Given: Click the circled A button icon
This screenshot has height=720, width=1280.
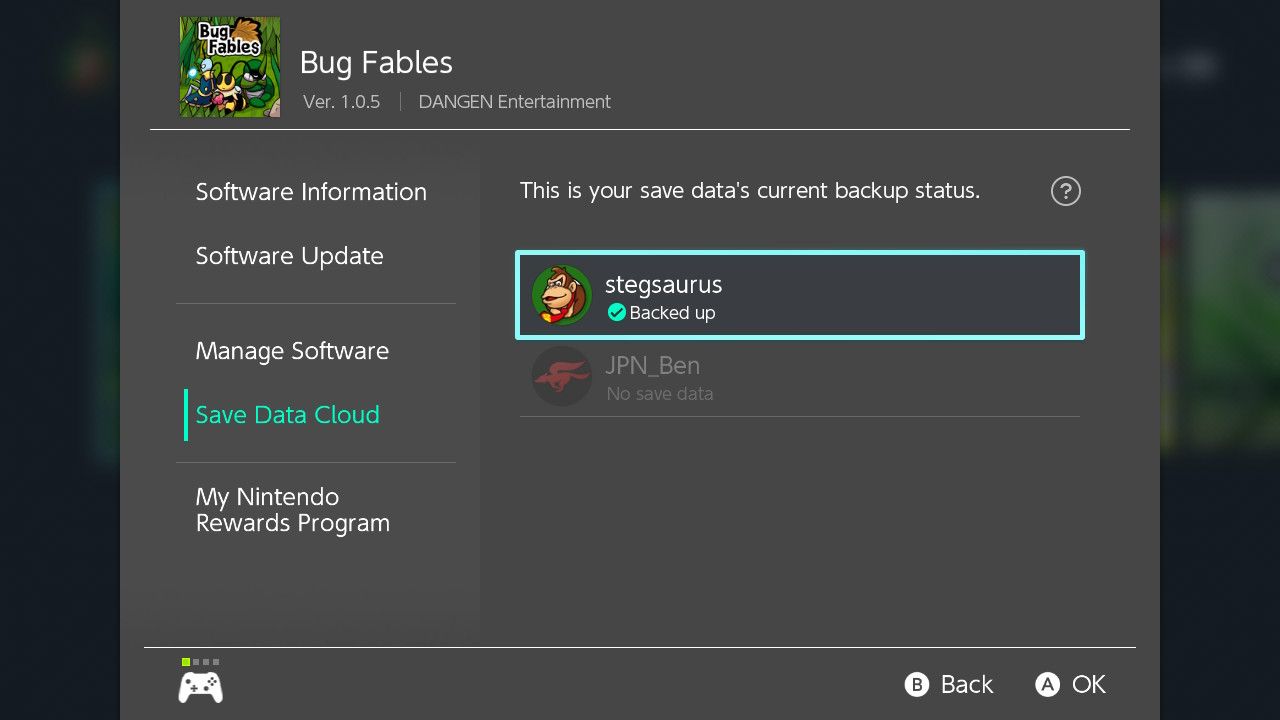Looking at the screenshot, I should (1047, 684).
